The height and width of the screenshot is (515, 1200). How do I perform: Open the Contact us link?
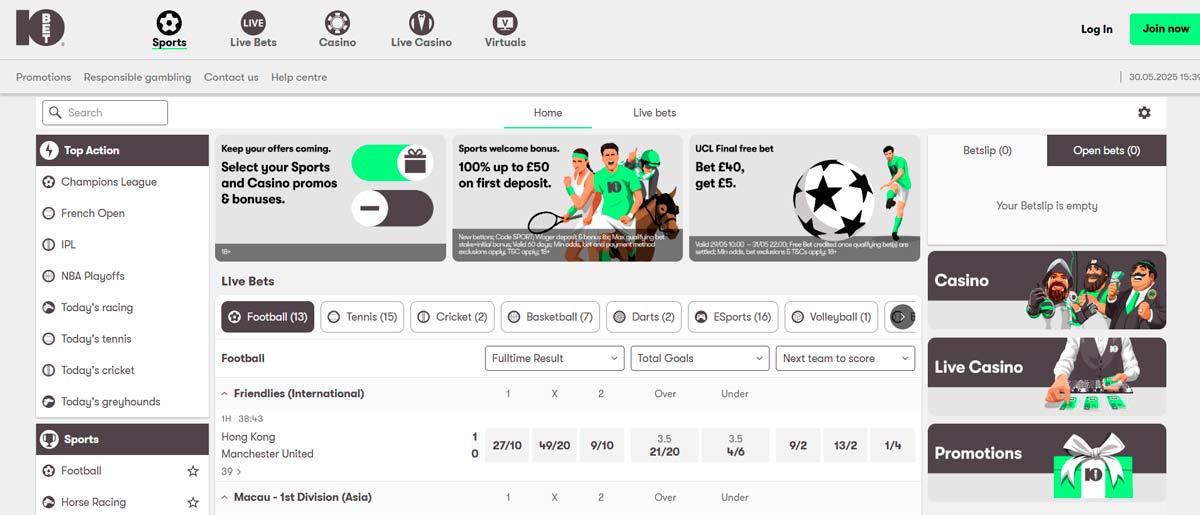tap(231, 77)
